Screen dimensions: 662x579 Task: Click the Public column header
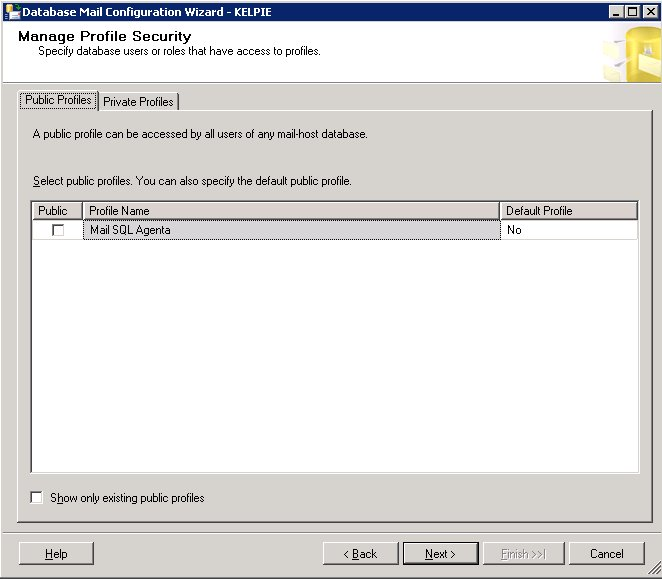57,211
